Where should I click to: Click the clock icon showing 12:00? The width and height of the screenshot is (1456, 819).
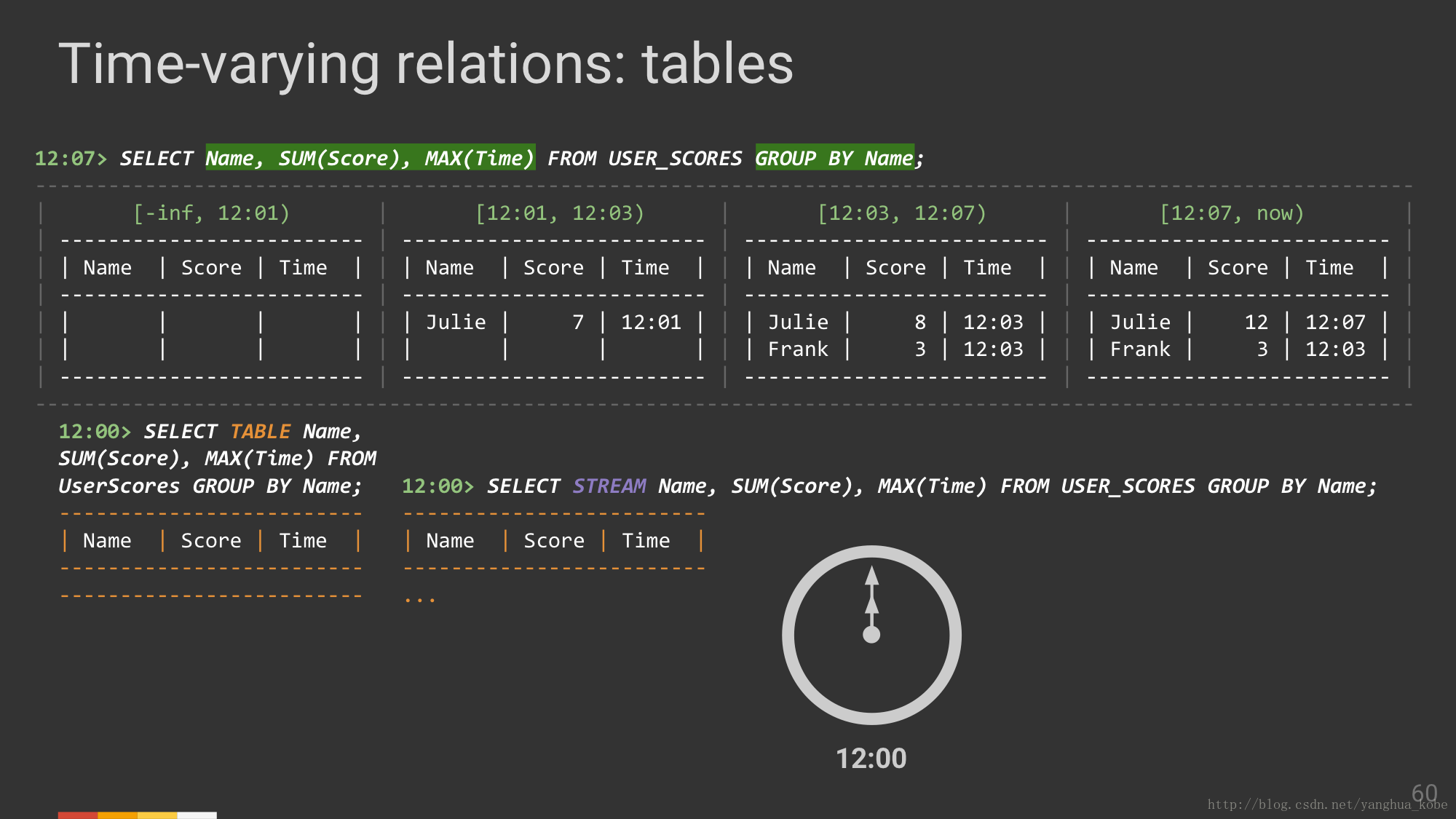(871, 635)
